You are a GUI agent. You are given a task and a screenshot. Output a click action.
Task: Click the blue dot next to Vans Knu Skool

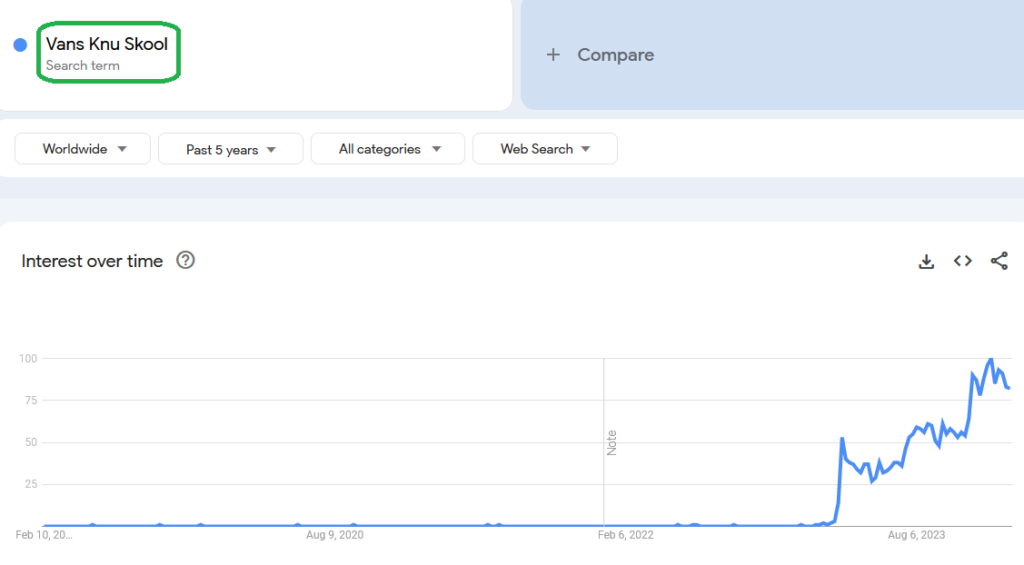[x=20, y=44]
